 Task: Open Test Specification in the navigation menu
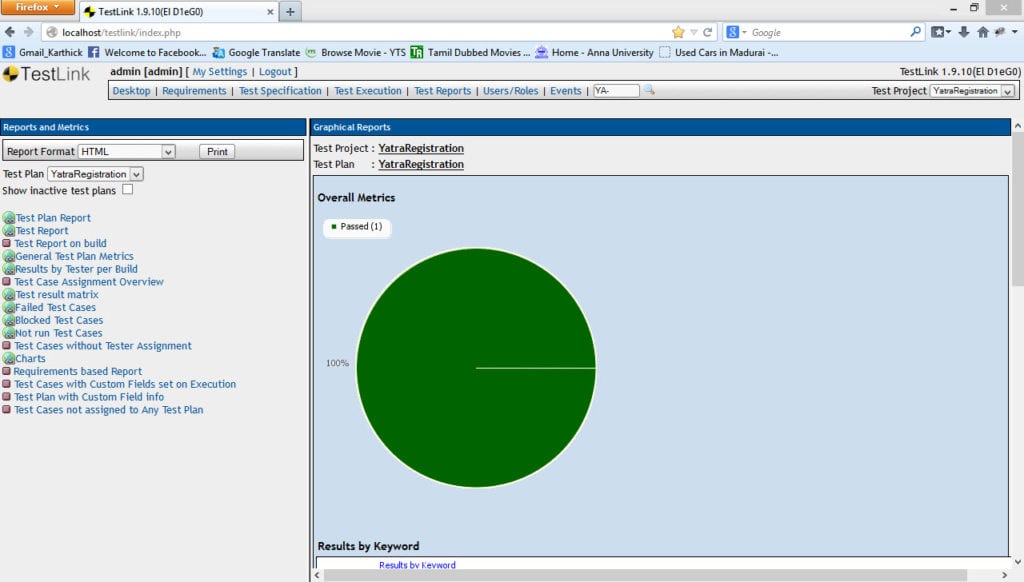(280, 91)
